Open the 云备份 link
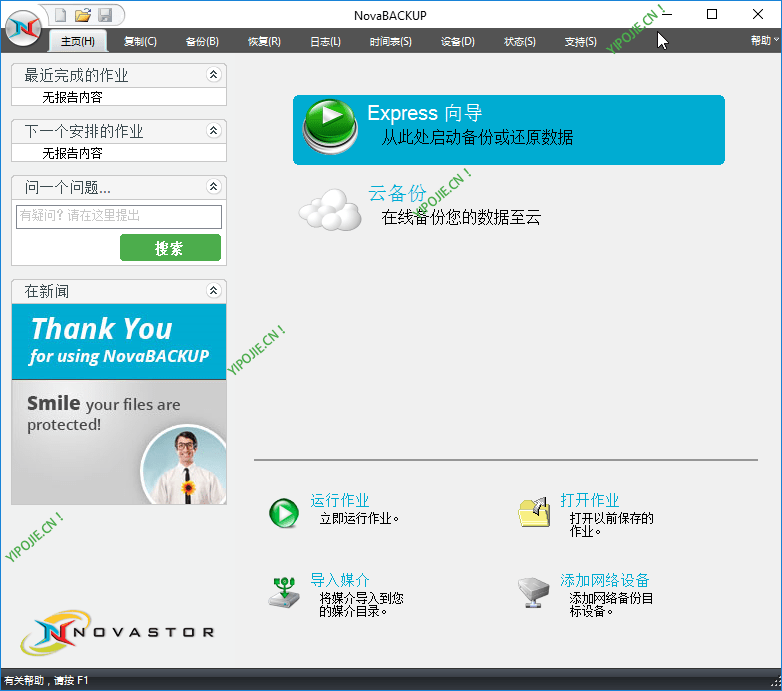The width and height of the screenshot is (782, 691). (x=397, y=193)
